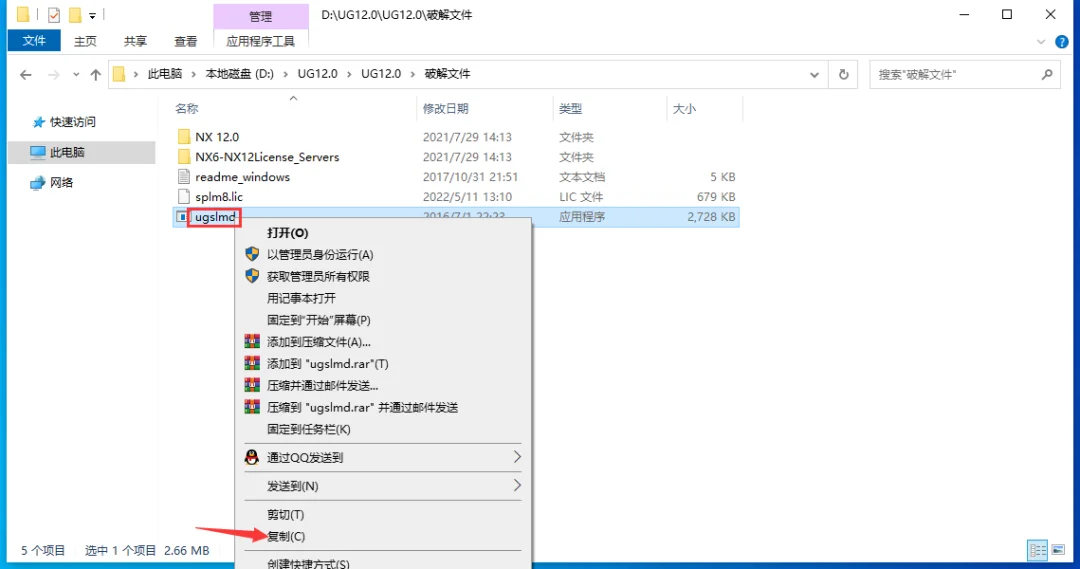Open the 通过QQ发送到 submenu

383,457
